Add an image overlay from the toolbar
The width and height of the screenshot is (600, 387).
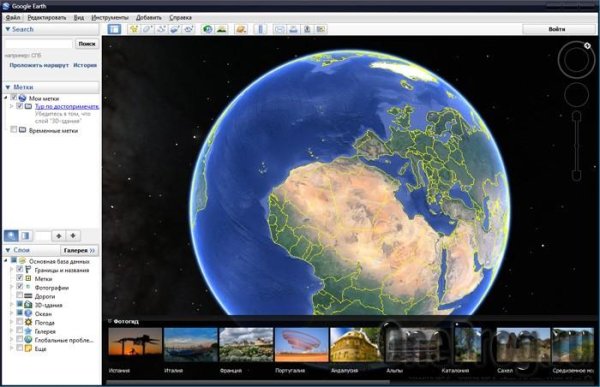pos(175,29)
